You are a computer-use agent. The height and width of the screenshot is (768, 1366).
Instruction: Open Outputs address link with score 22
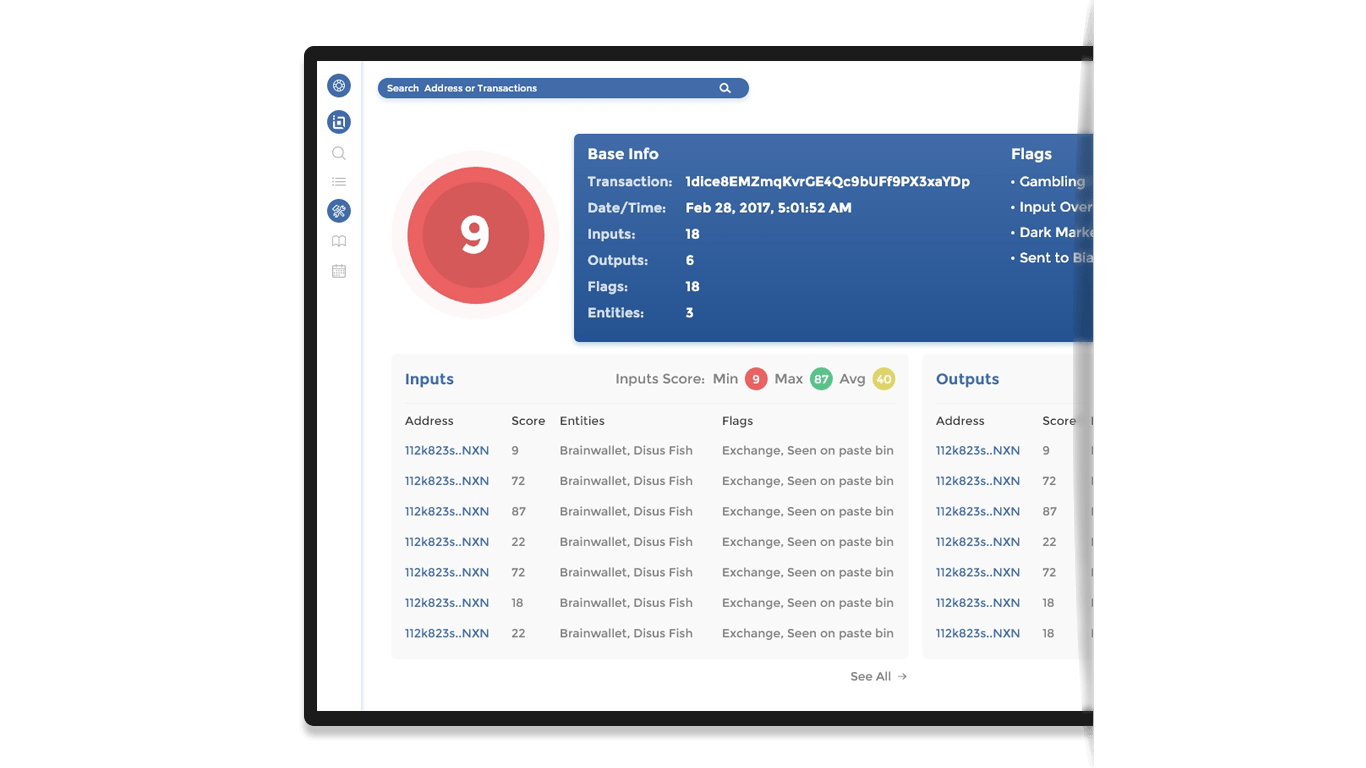click(978, 542)
